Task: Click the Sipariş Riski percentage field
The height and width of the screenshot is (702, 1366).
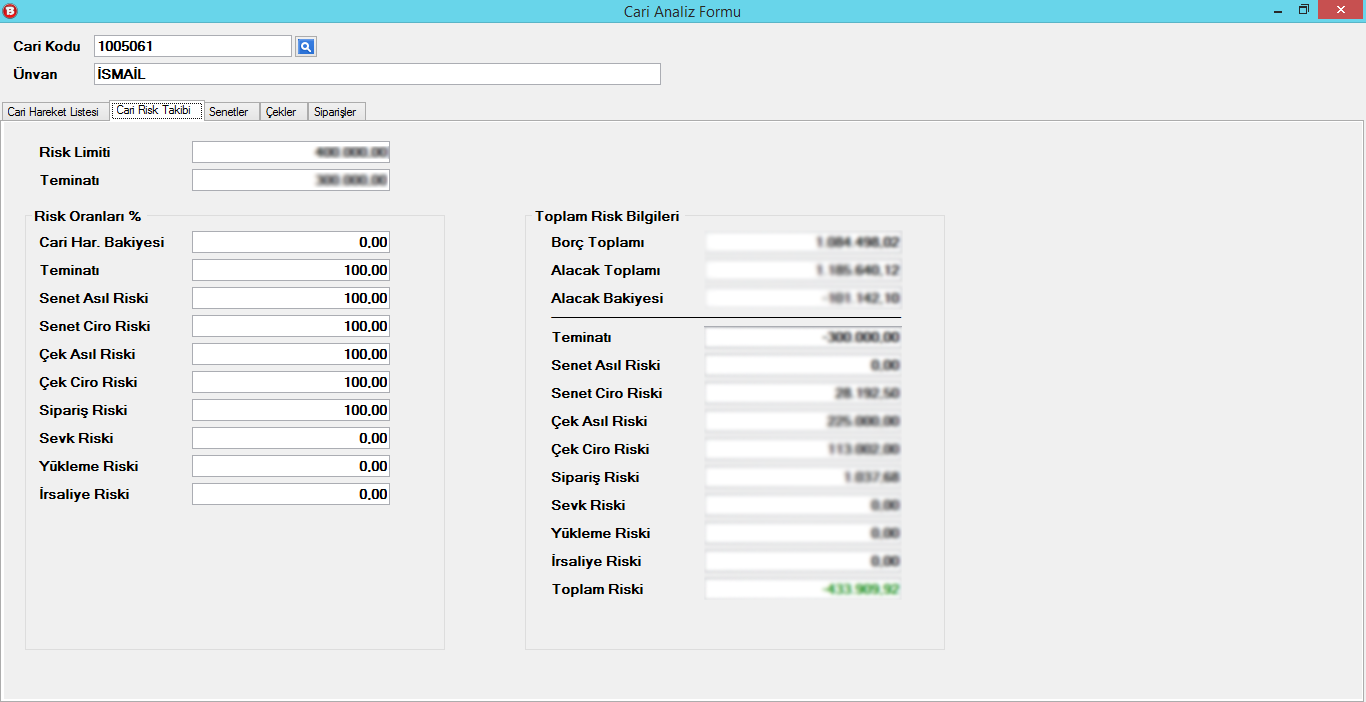Action: 290,410
